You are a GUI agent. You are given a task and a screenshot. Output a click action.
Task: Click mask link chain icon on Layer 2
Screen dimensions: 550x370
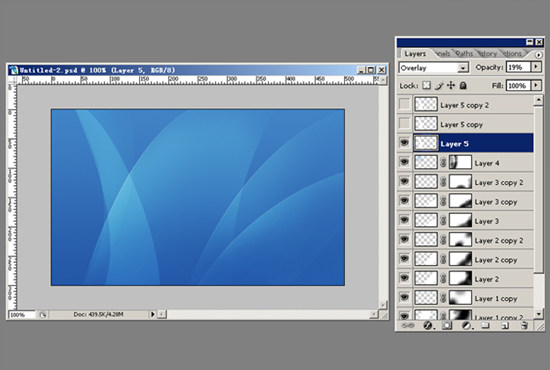pos(443,279)
